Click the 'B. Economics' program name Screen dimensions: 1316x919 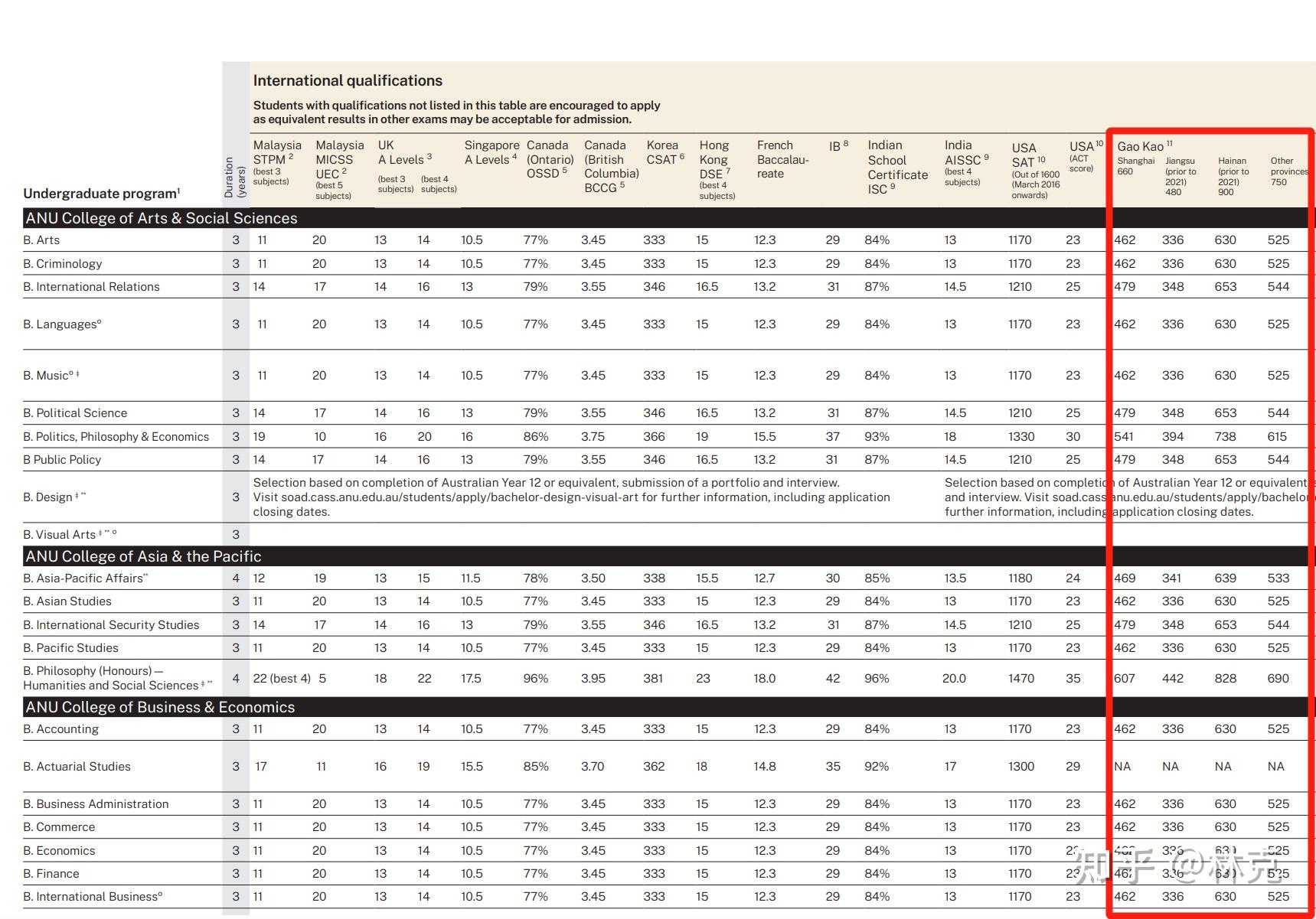59,850
